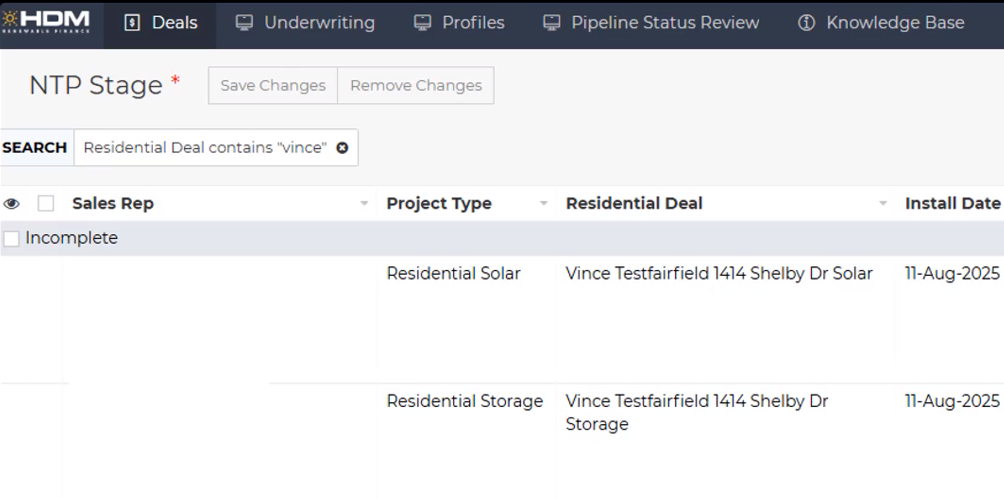Click the Knowledge Base info icon
The height and width of the screenshot is (498, 1004).
[x=806, y=23]
